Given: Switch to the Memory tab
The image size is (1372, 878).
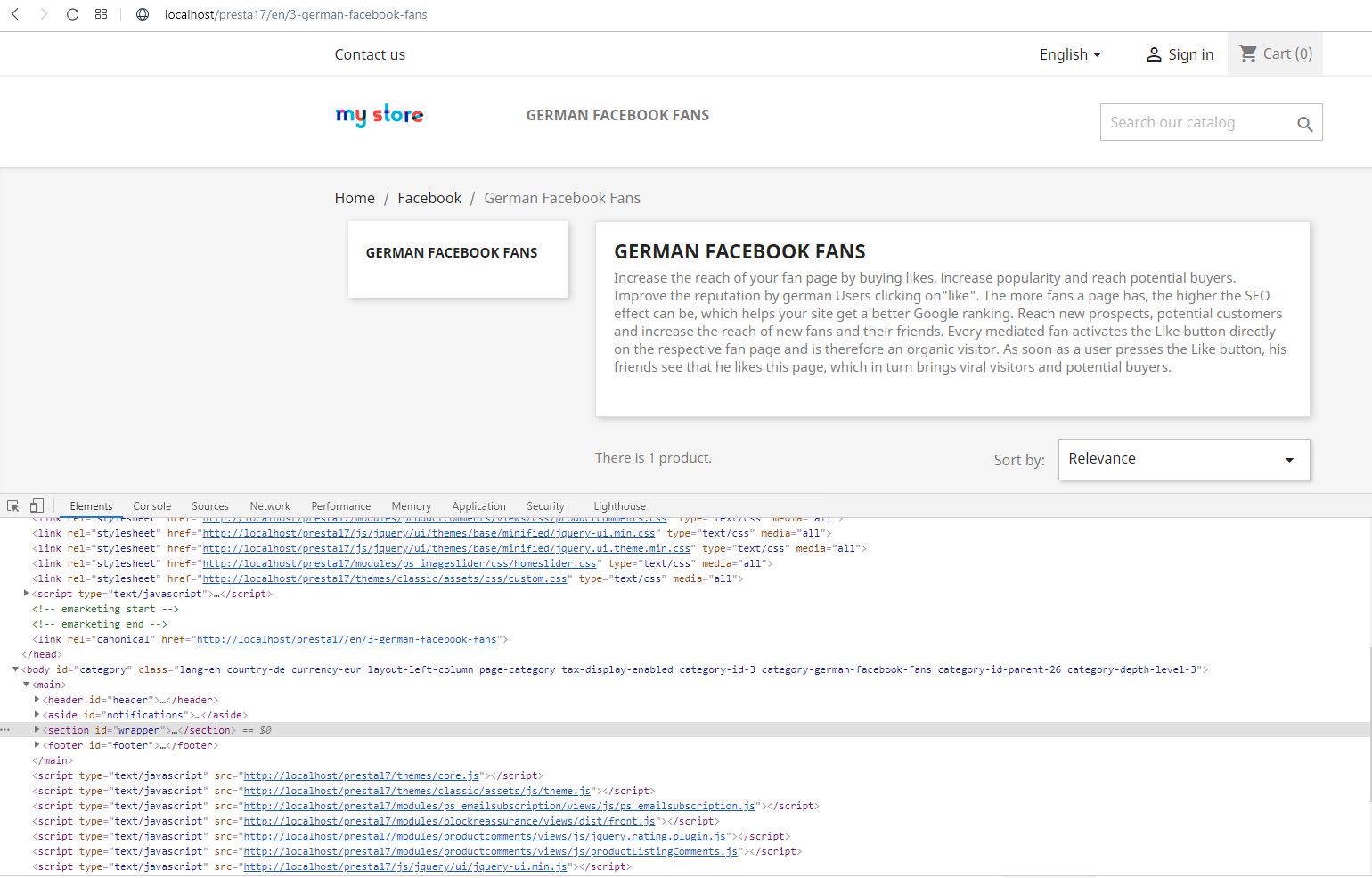Looking at the screenshot, I should 411,505.
